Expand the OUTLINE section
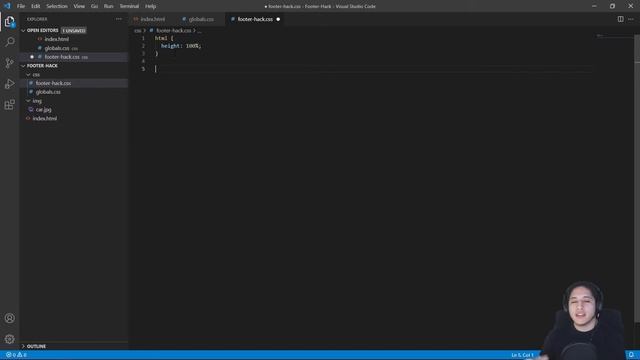640x360 pixels. point(23,346)
